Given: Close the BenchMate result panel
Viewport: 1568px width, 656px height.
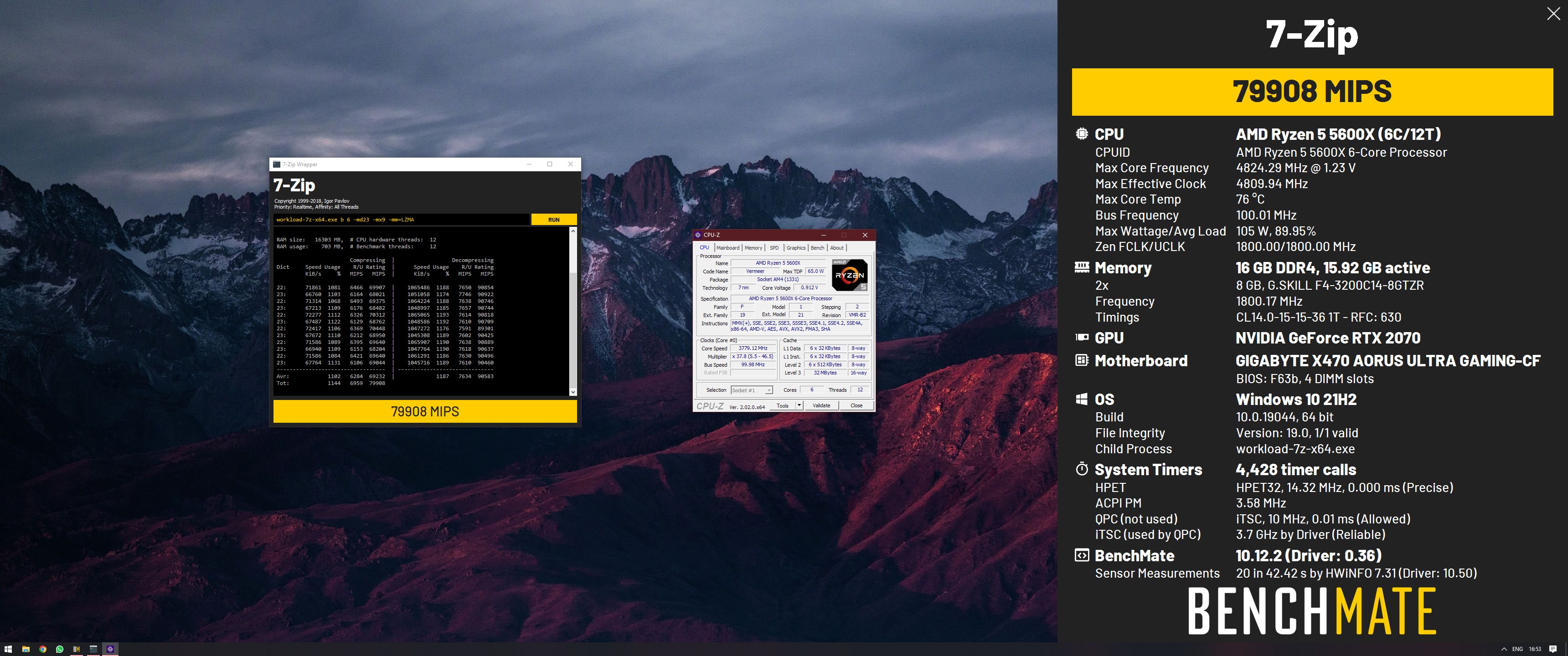Looking at the screenshot, I should pyautogui.click(x=1553, y=13).
